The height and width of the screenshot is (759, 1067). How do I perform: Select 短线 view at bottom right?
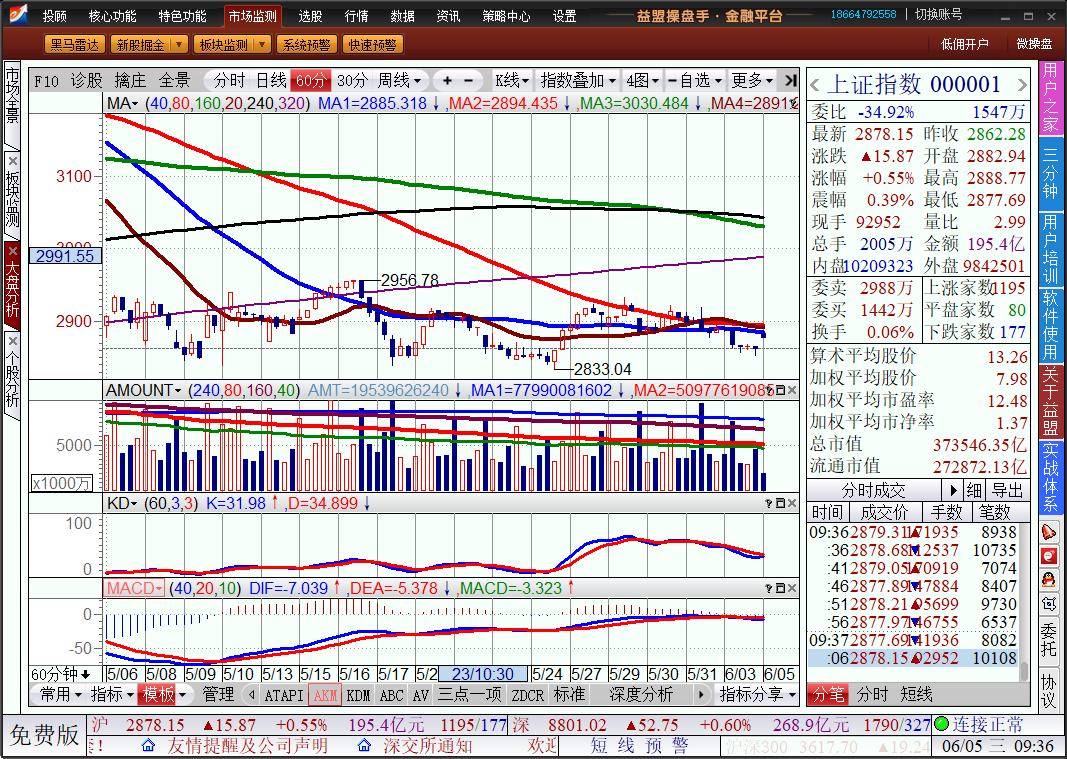[x=916, y=694]
